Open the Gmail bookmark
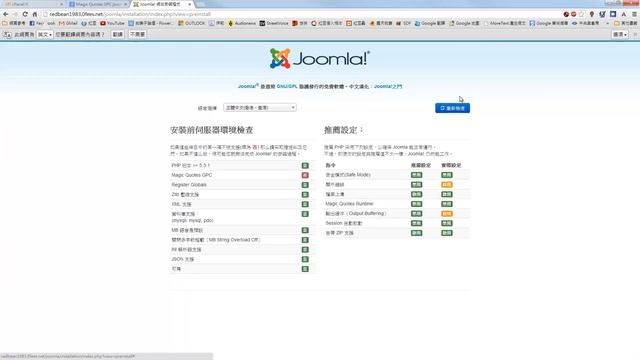Viewport: 640px width, 360px height. (x=68, y=23)
